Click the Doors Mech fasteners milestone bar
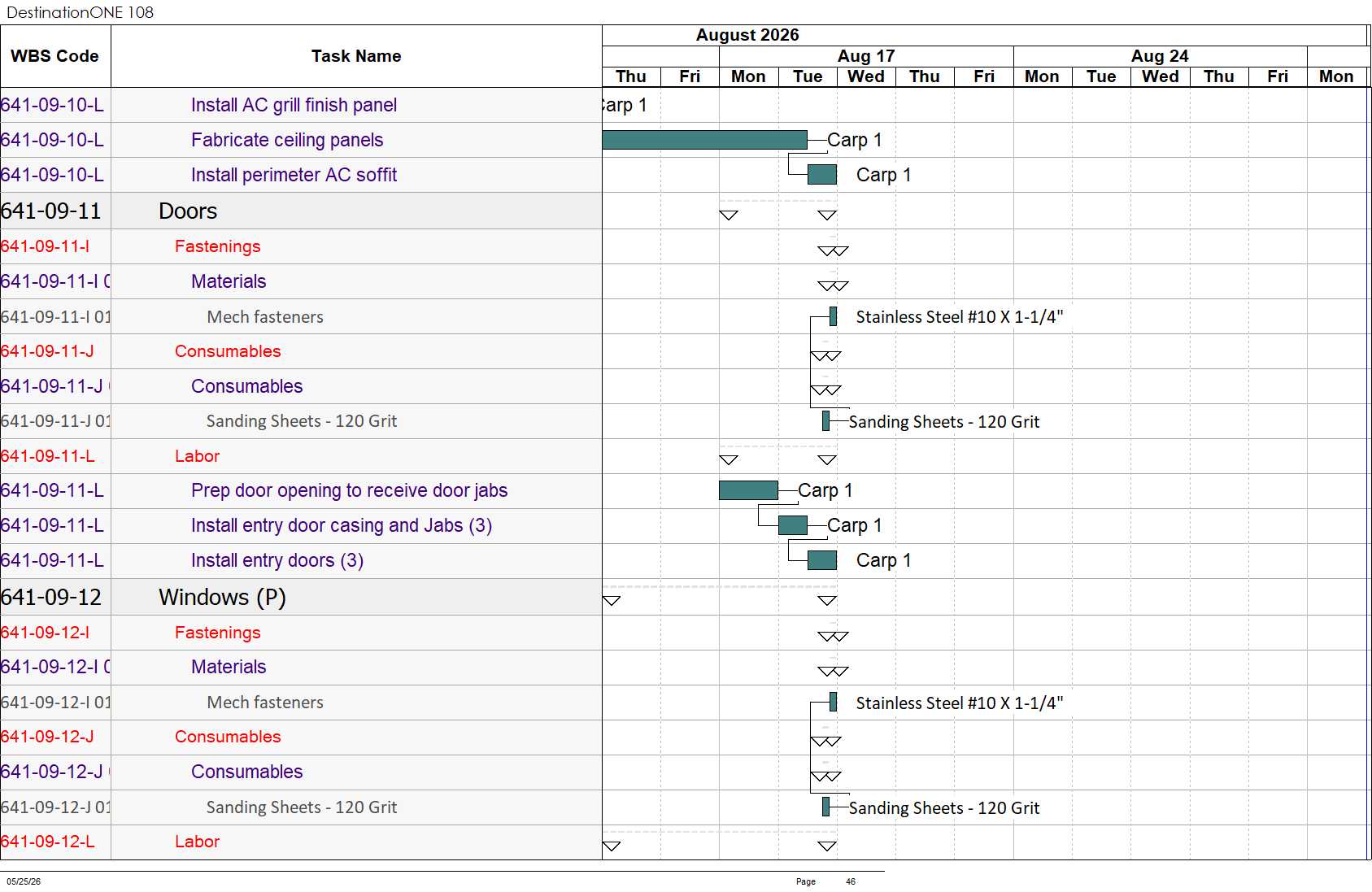Image resolution: width=1372 pixels, height=892 pixels. (833, 316)
